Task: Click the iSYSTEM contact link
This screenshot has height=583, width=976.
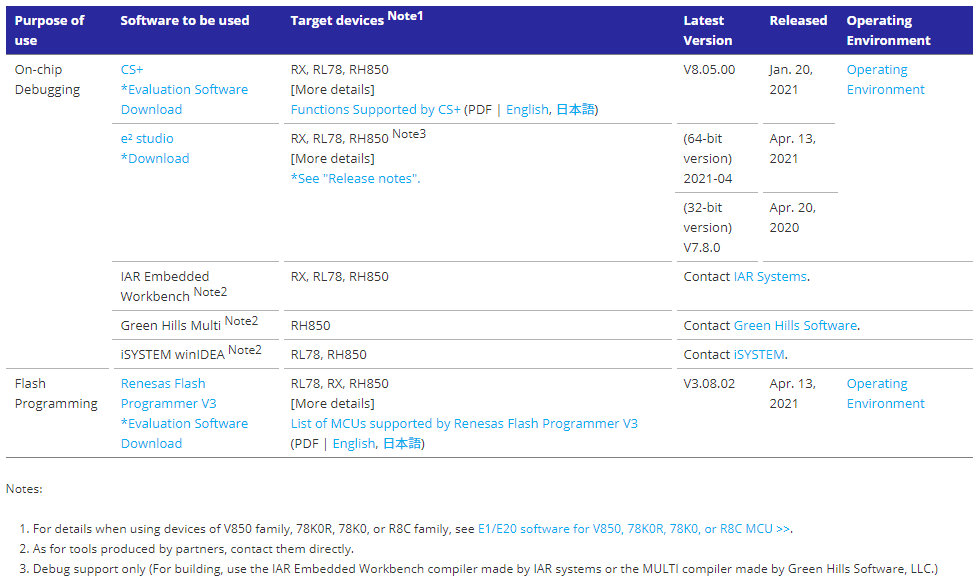Action: pos(759,355)
